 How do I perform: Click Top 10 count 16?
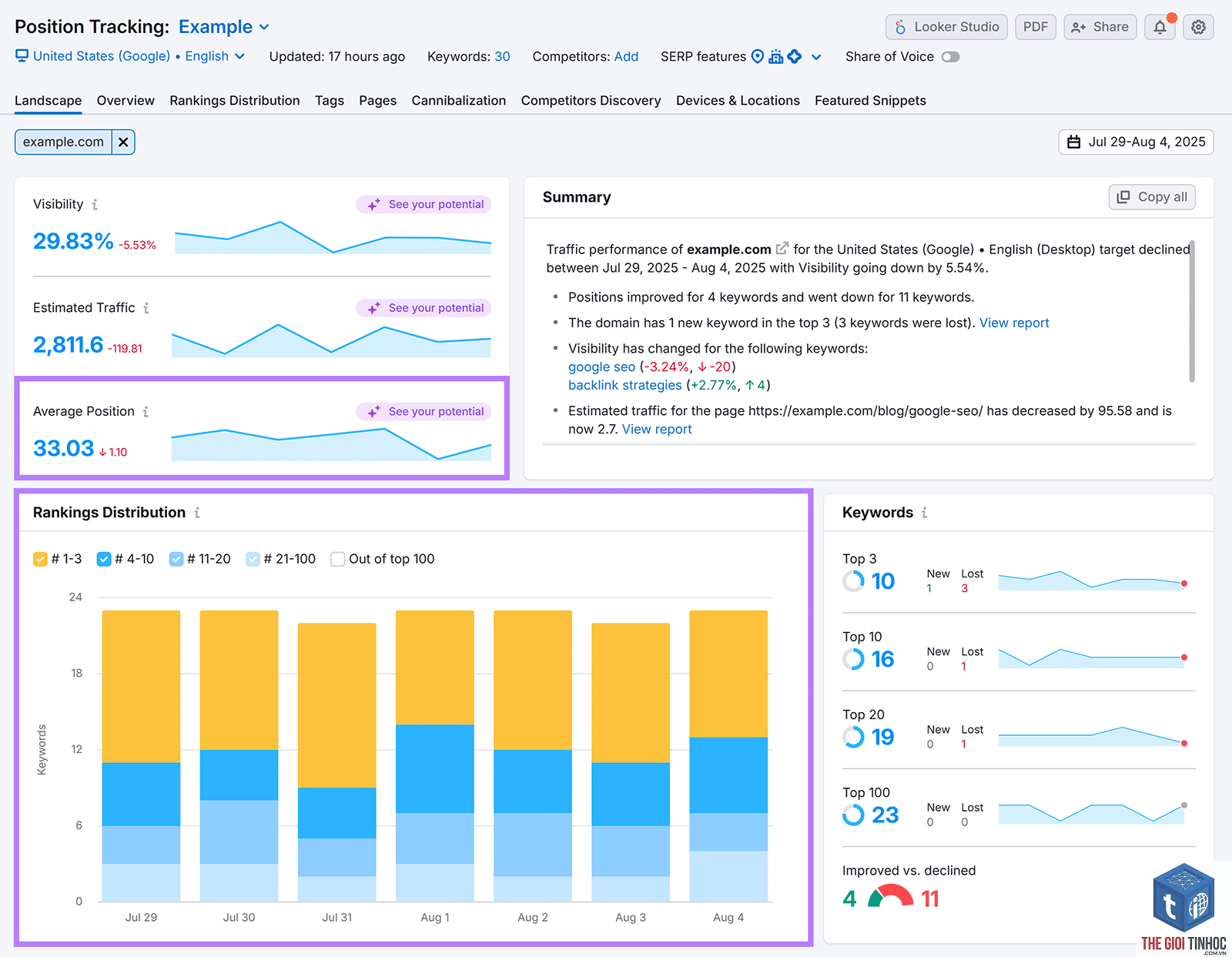click(x=882, y=659)
